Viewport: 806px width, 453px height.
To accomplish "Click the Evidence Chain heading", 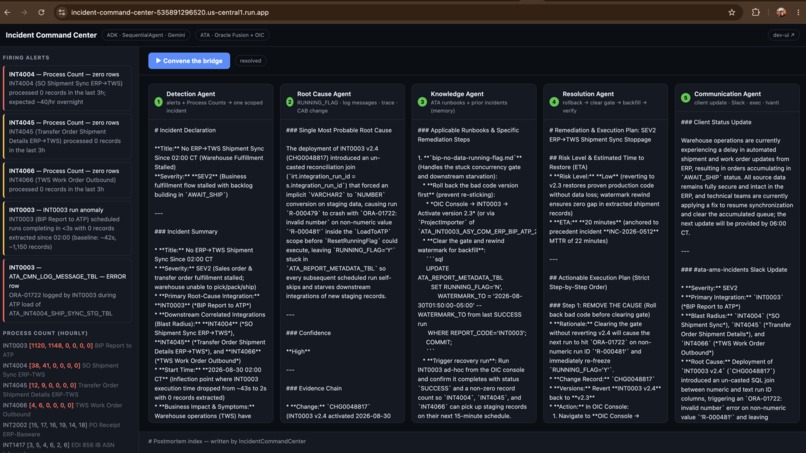I will (314, 389).
